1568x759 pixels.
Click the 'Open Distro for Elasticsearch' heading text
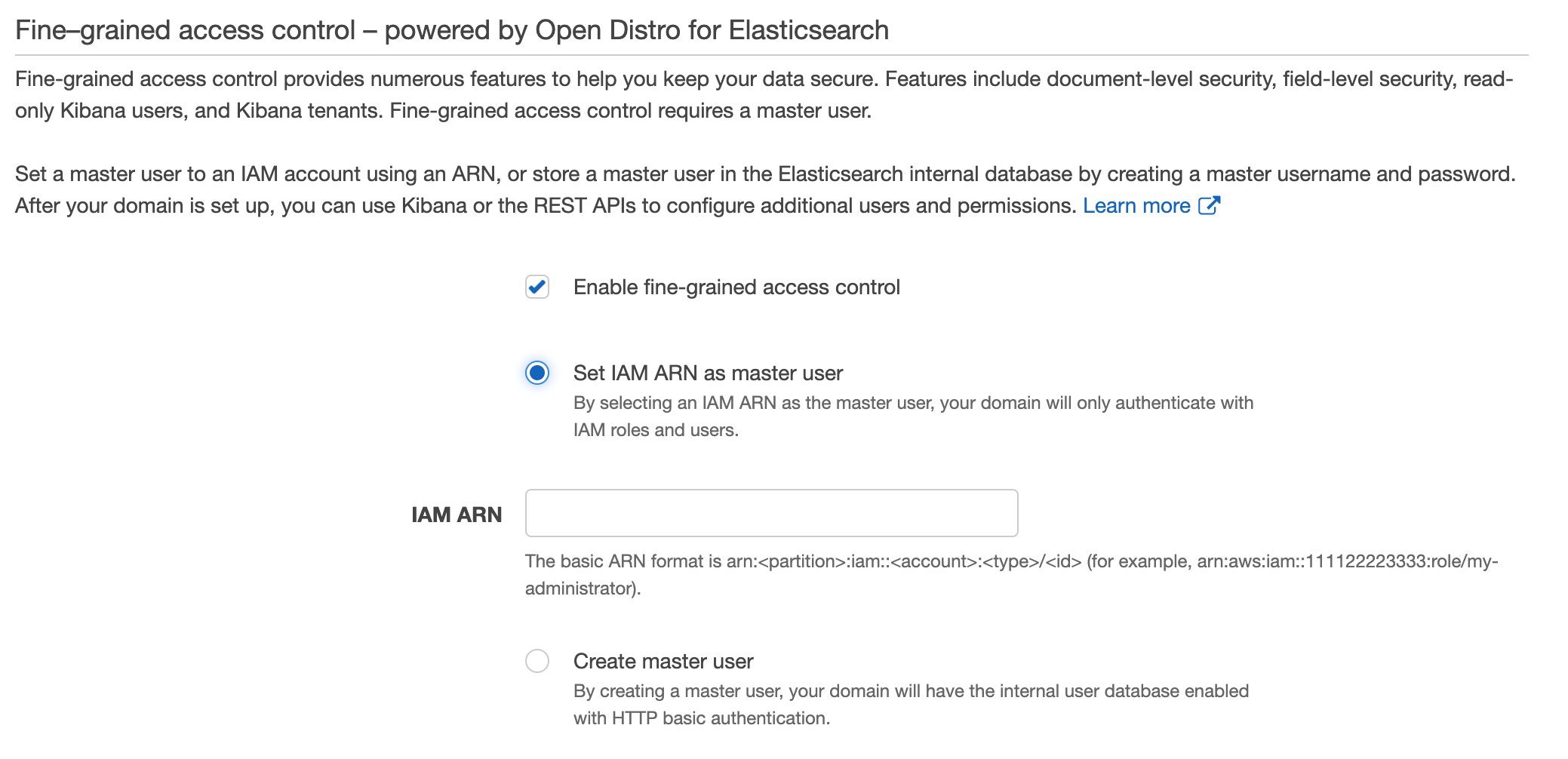(712, 30)
